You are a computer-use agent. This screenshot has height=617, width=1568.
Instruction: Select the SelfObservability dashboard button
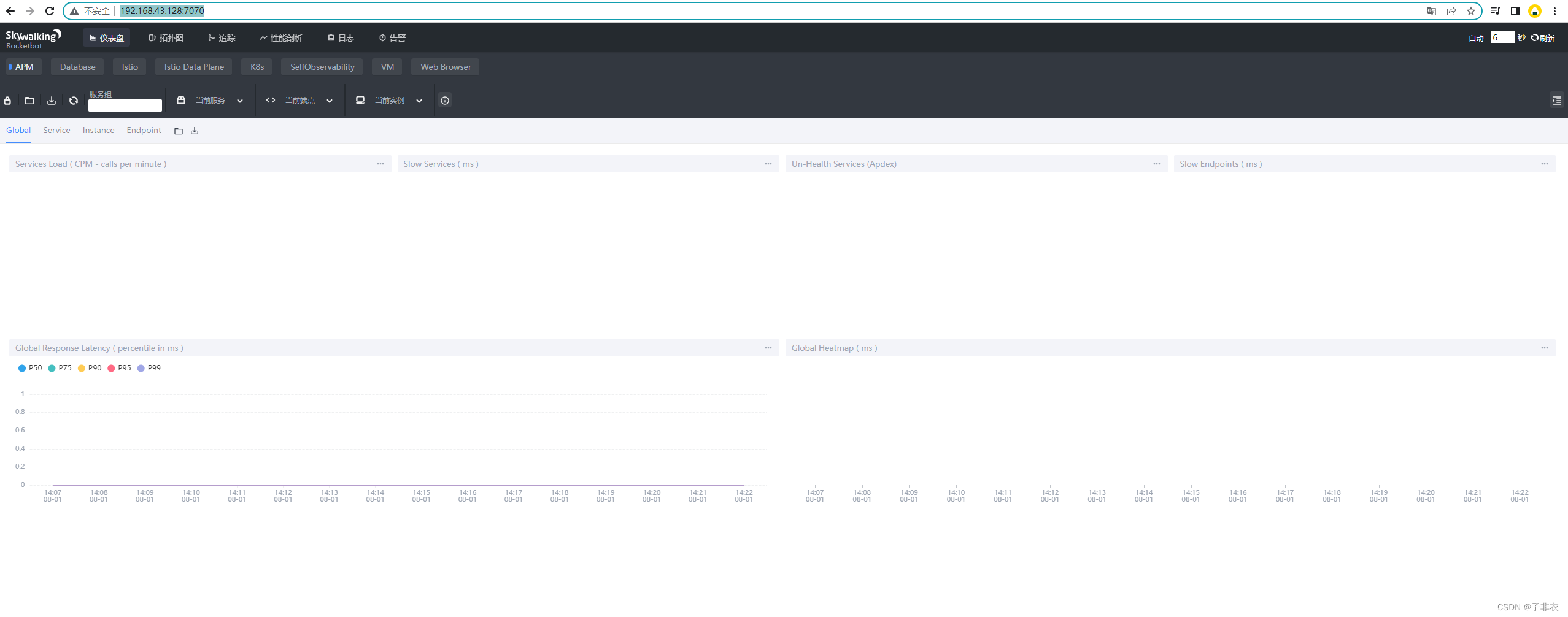point(322,67)
